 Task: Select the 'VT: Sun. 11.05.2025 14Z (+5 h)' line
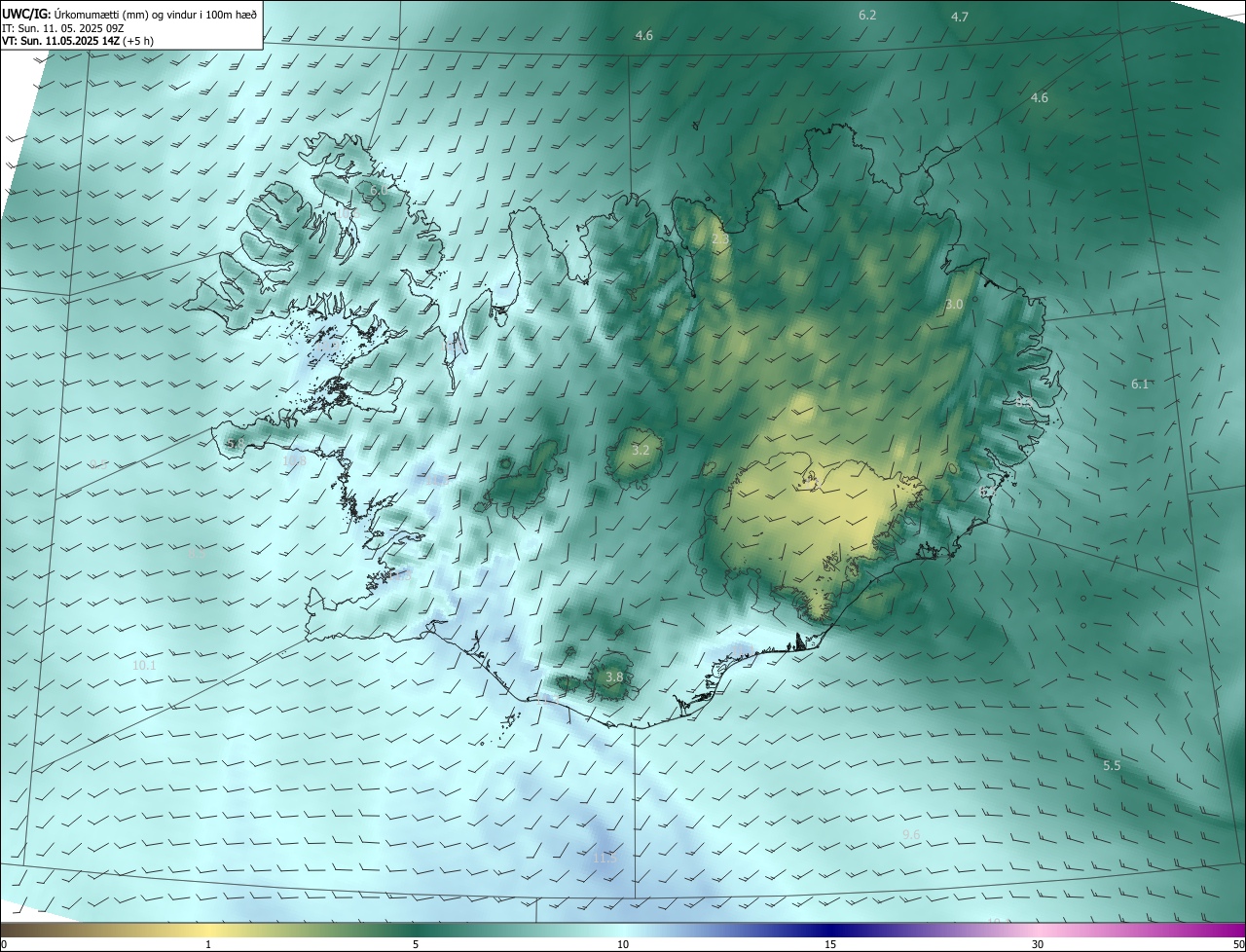pyautogui.click(x=78, y=41)
